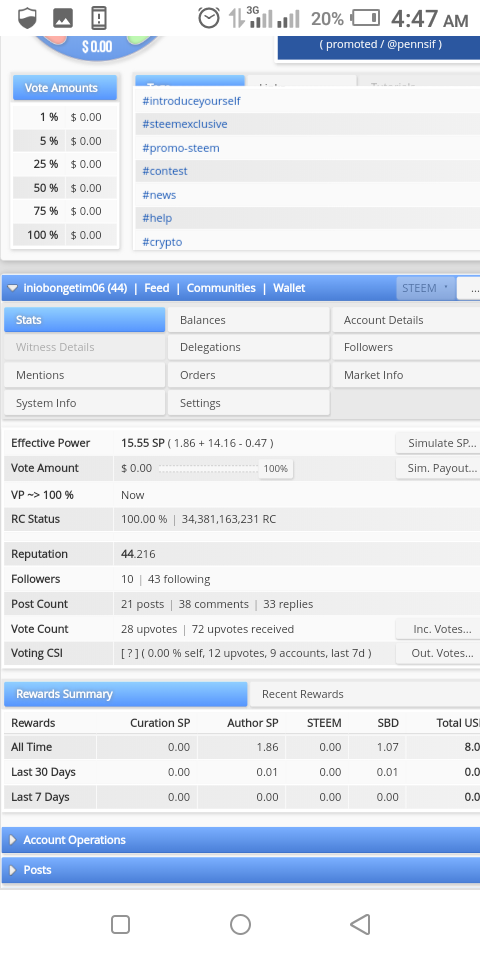This screenshot has width=480, height=960.
Task: Click the Out. Votes... button
Action: [x=438, y=653]
